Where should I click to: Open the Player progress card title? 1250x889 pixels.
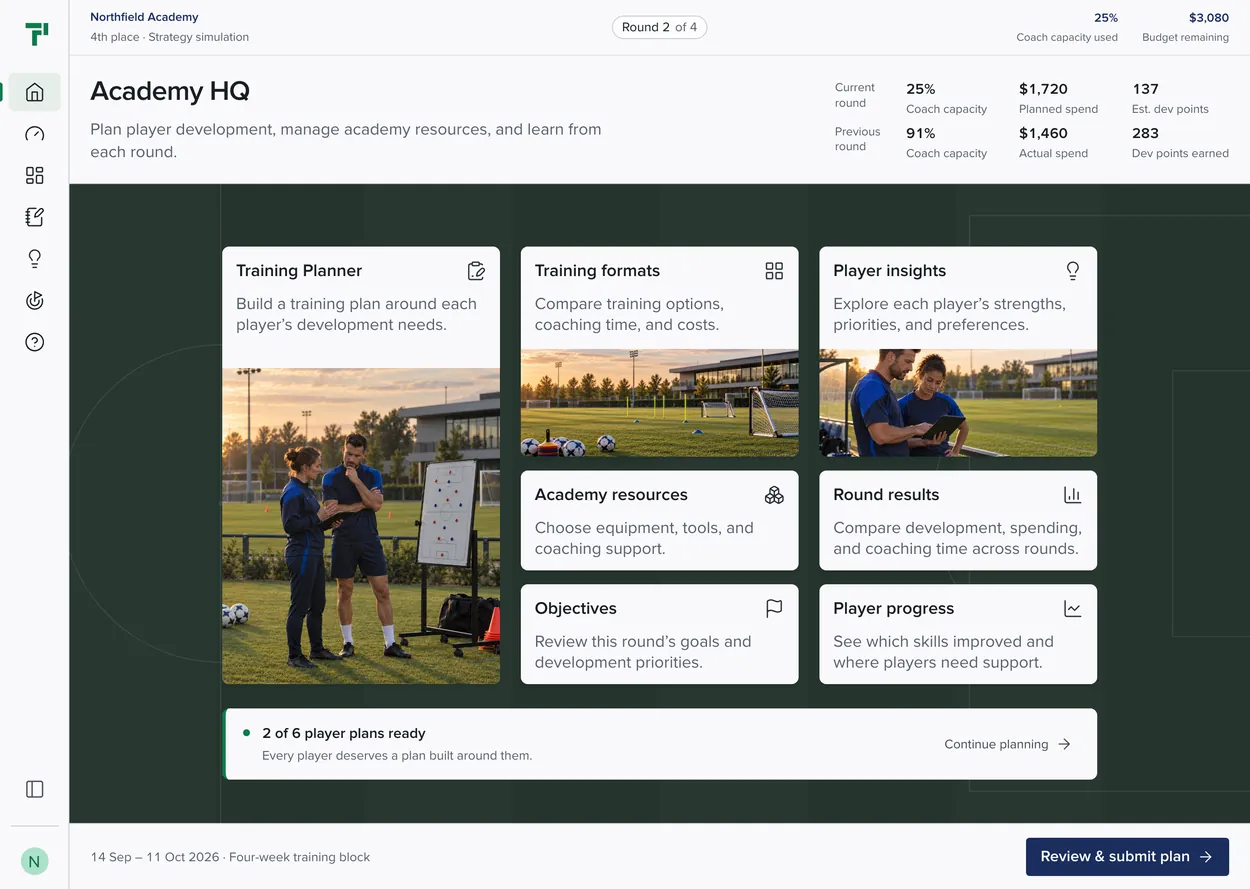coord(894,608)
